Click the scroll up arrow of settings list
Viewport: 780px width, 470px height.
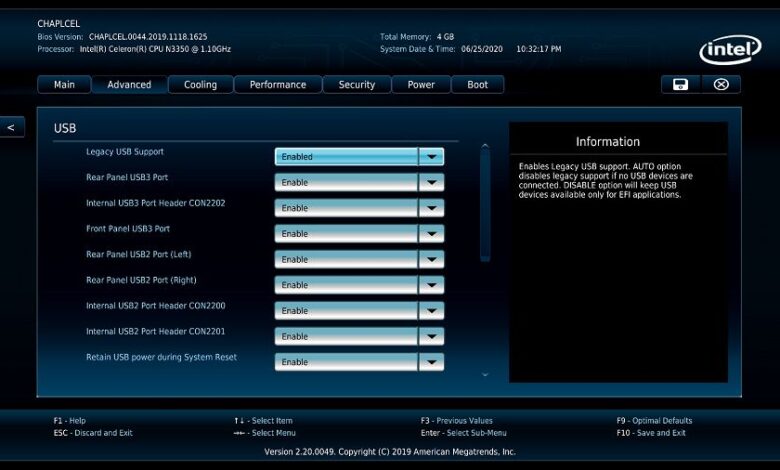[485, 146]
